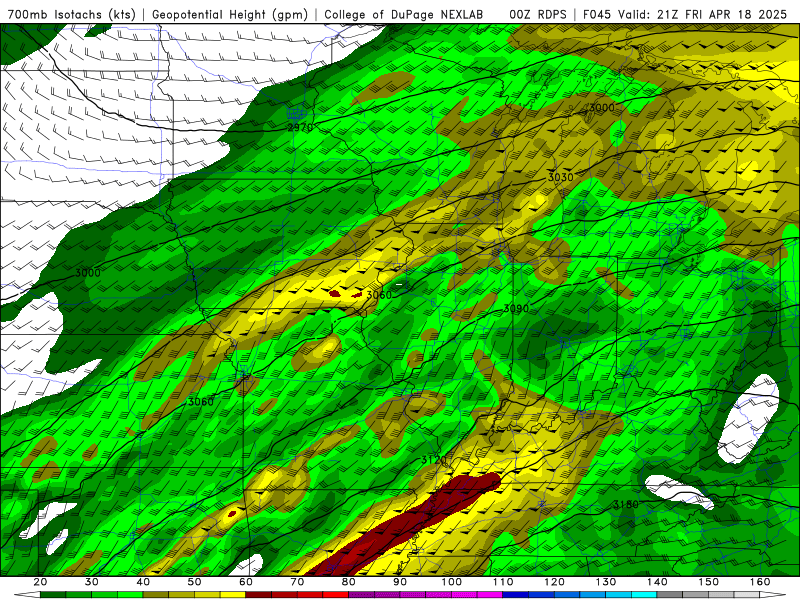Click the "Geopotential Height (gpm)" header label
Screen dimensions: 800x600
pos(230,14)
